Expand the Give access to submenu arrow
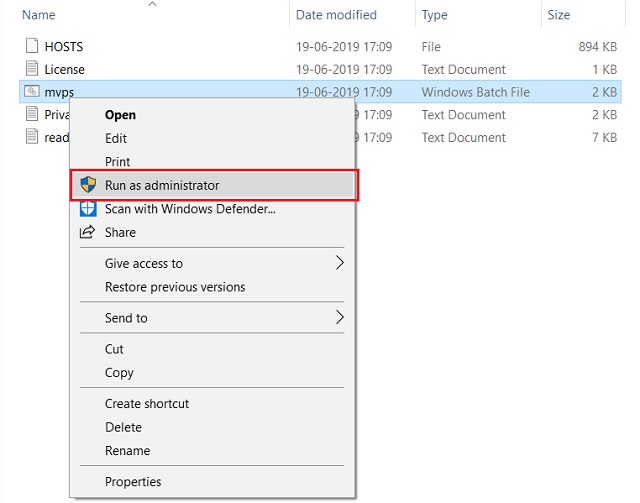The width and height of the screenshot is (640, 503). tap(340, 263)
